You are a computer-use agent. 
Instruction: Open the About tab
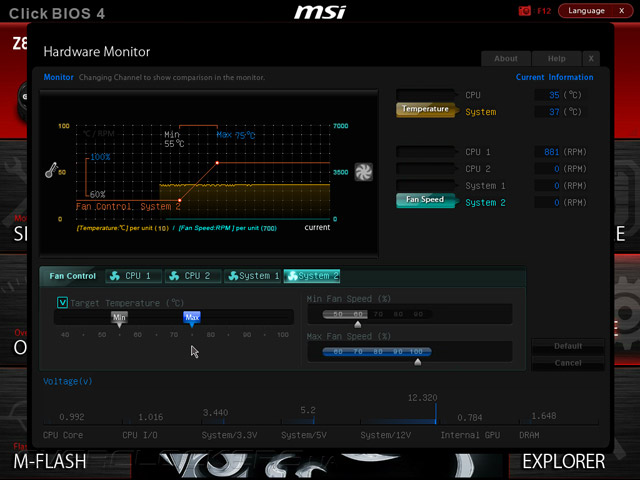point(506,58)
